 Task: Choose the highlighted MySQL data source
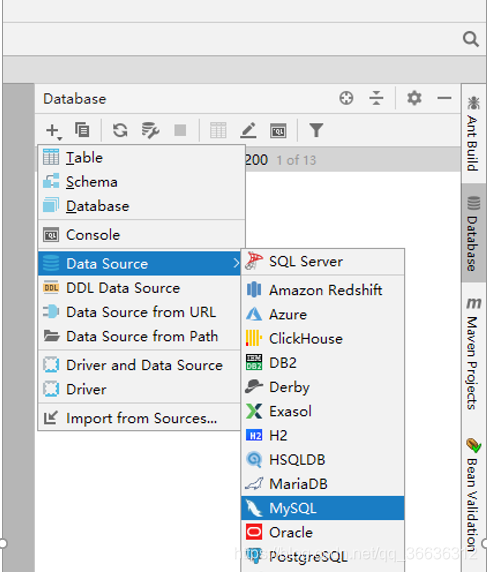[x=323, y=508]
